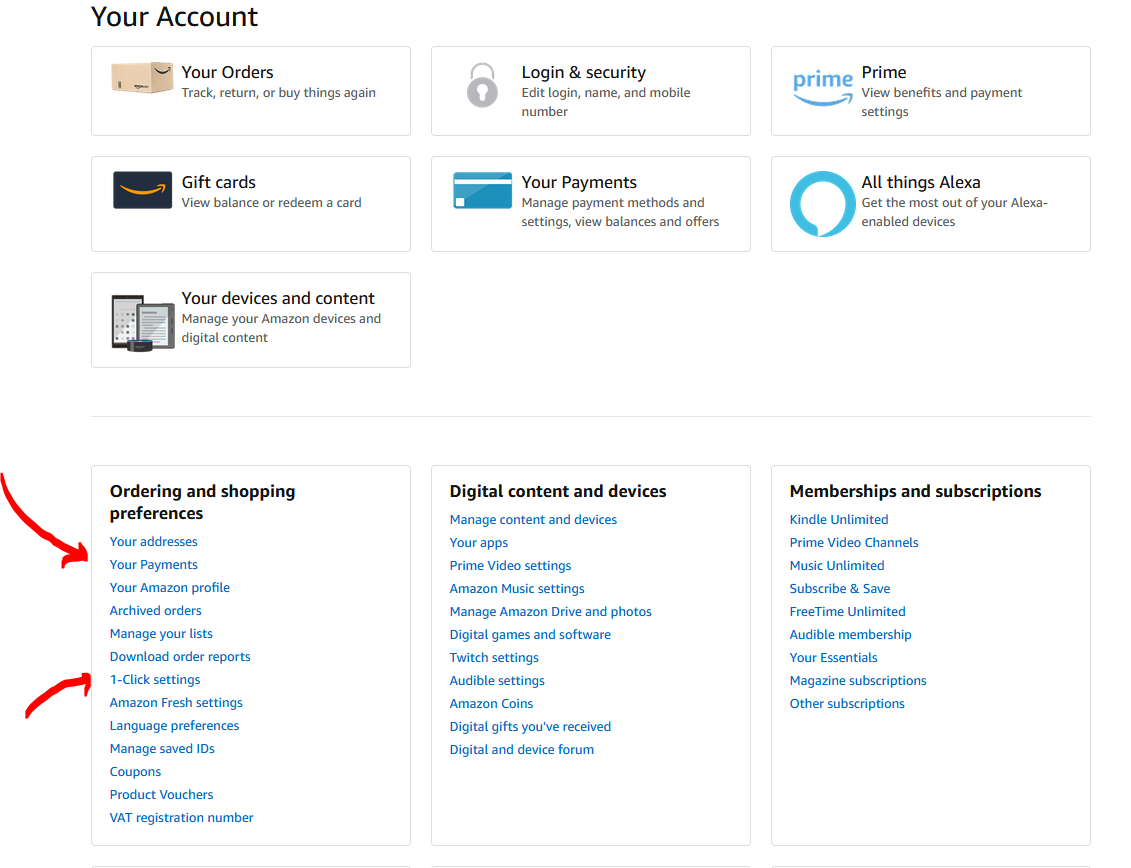This screenshot has height=868, width=1131.
Task: Open Audible membership link
Action: 850,635
